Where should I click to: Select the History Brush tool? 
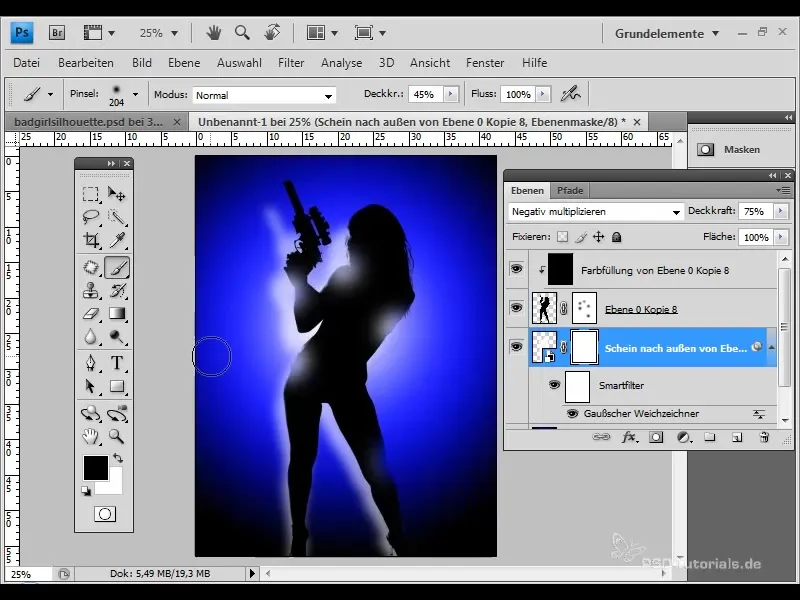(x=117, y=290)
